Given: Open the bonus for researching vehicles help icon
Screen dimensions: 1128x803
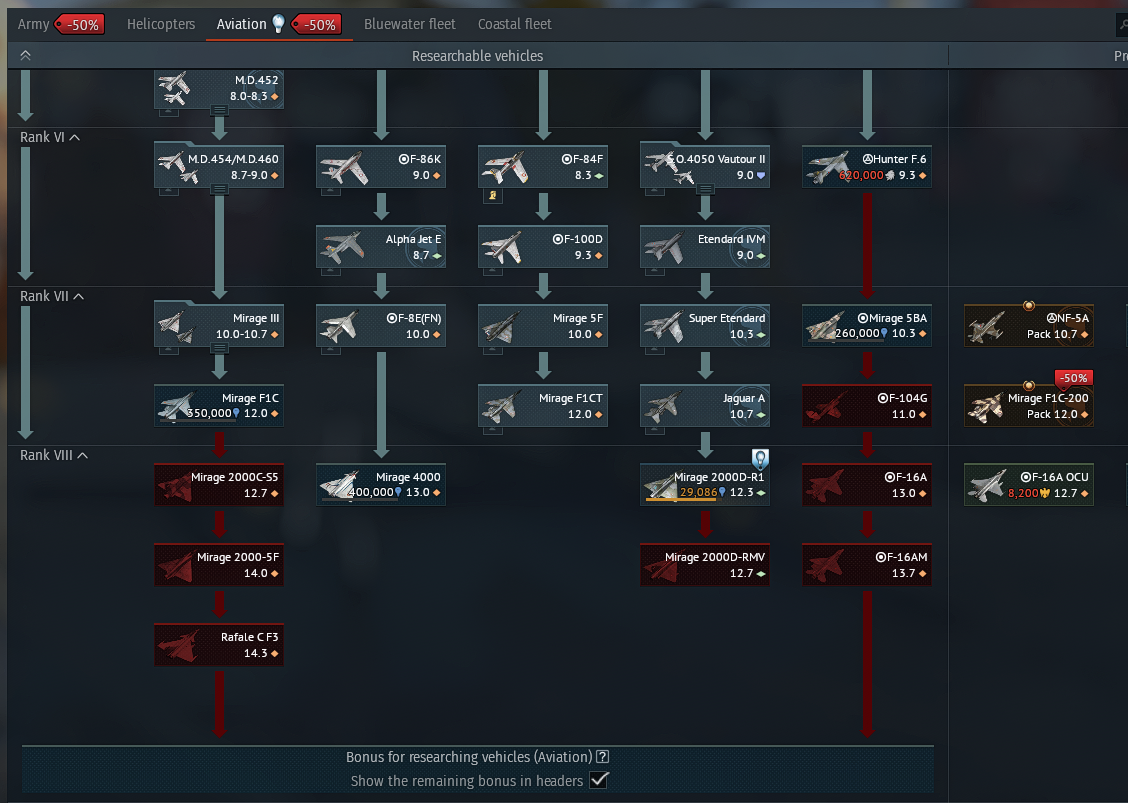Looking at the screenshot, I should (603, 756).
